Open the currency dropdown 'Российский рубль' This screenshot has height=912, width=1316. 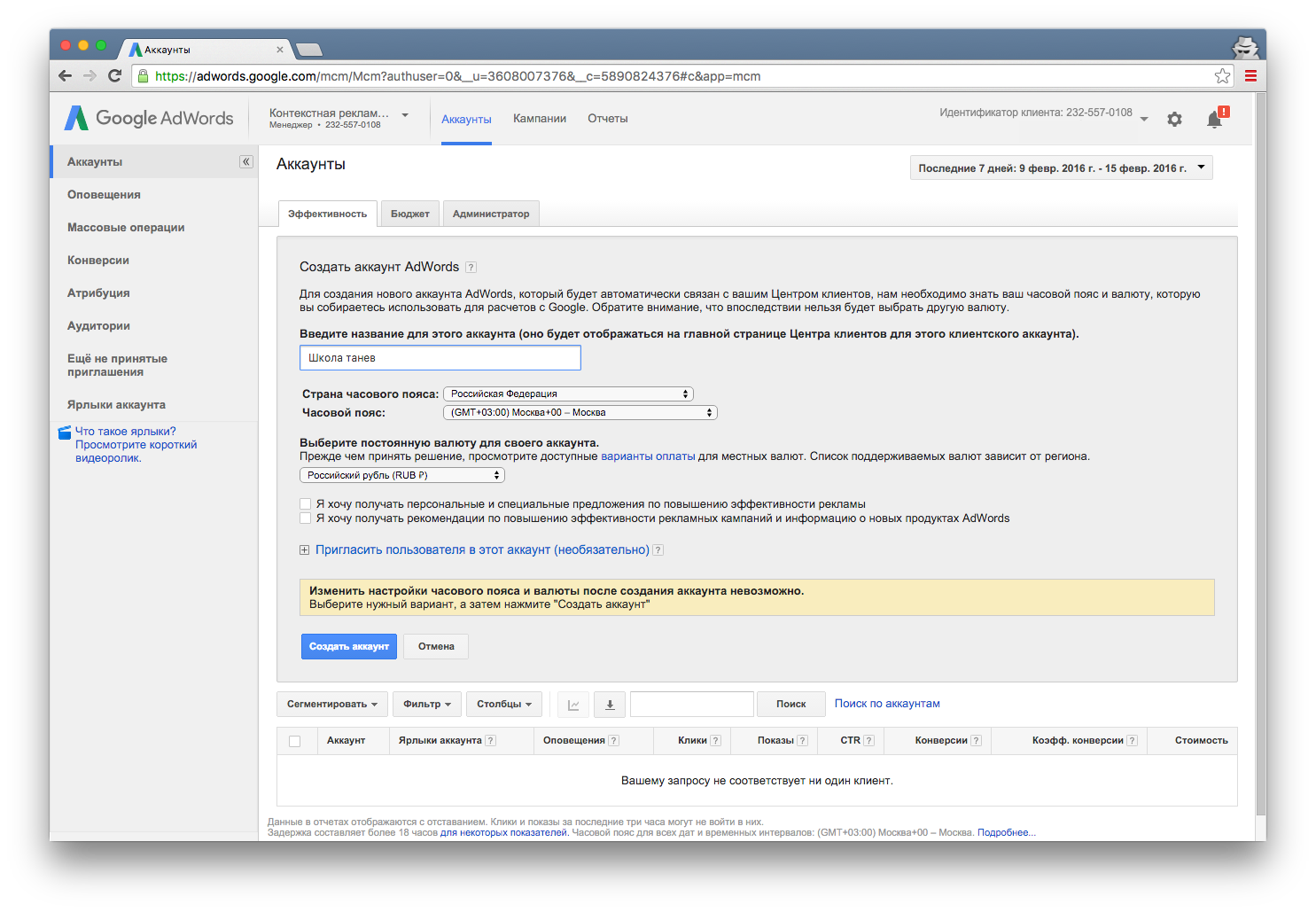(402, 476)
